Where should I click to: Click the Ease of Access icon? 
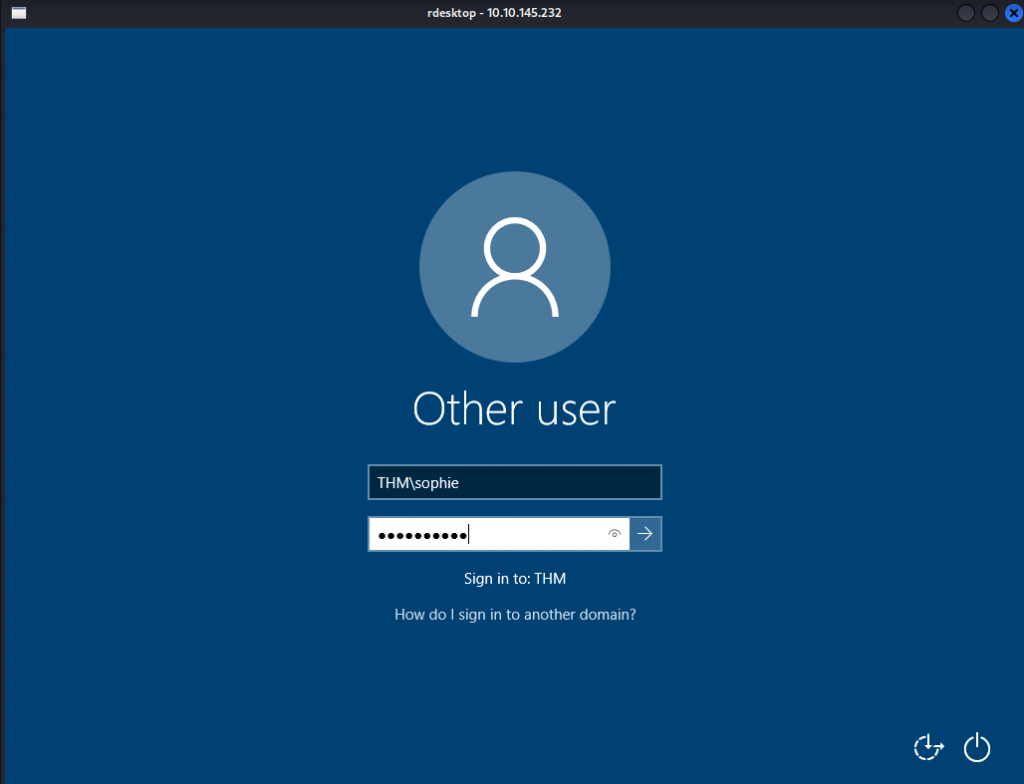tap(929, 747)
